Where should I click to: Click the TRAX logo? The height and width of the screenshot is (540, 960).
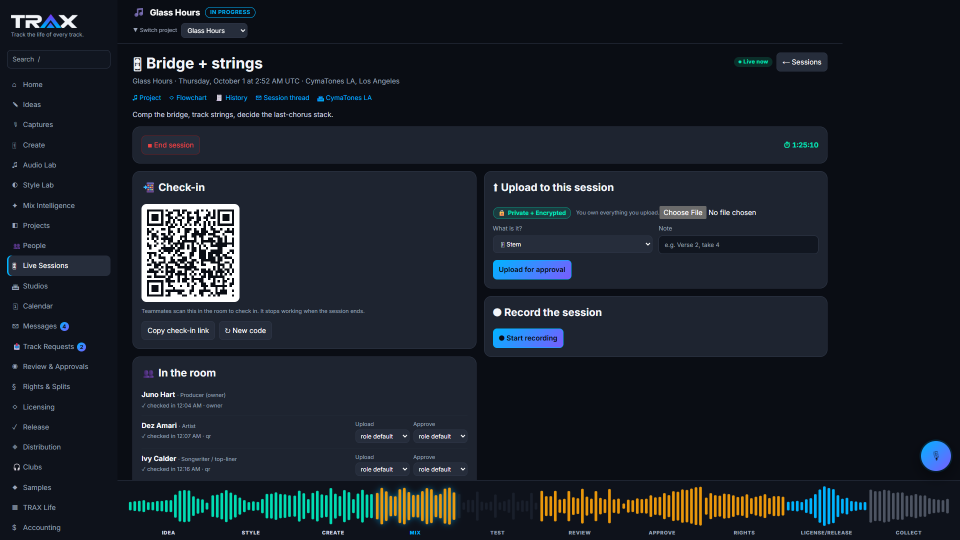[44, 22]
